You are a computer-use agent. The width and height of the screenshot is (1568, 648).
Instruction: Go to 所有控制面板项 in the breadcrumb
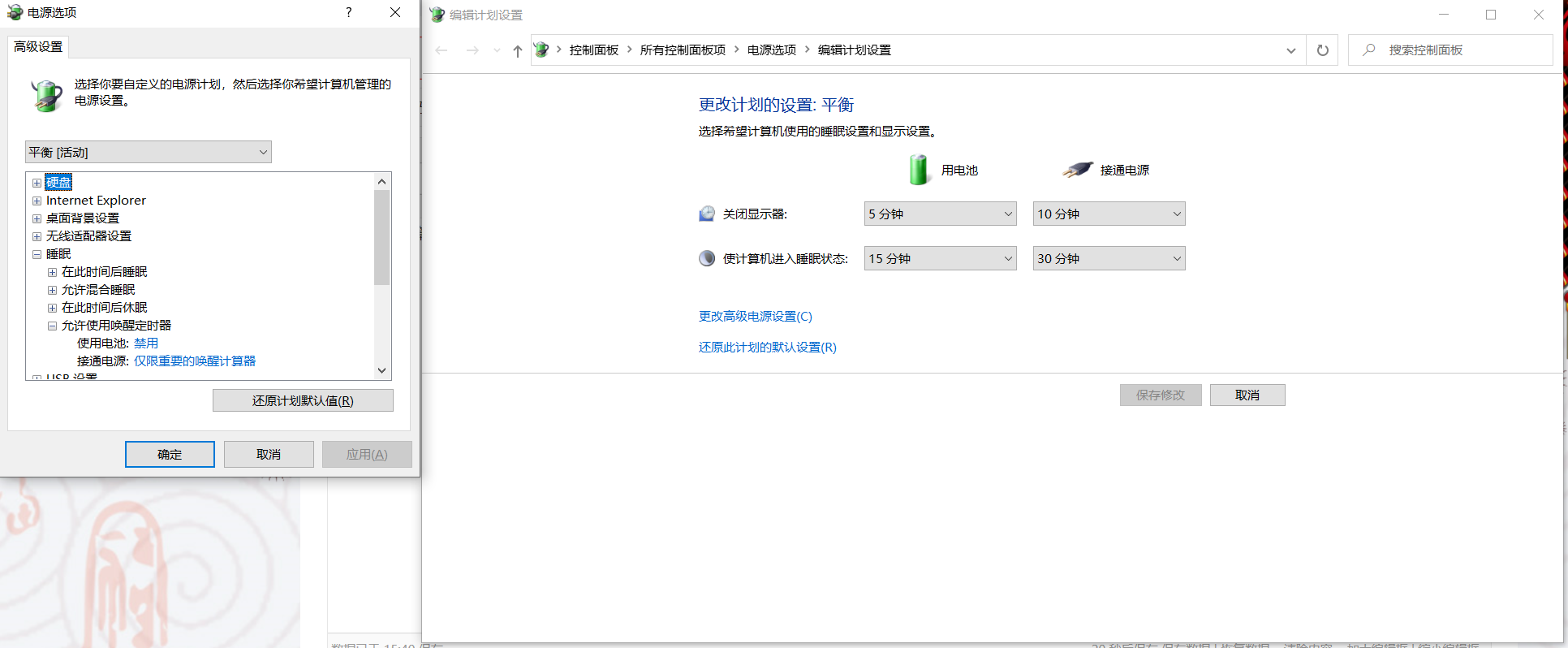[683, 50]
